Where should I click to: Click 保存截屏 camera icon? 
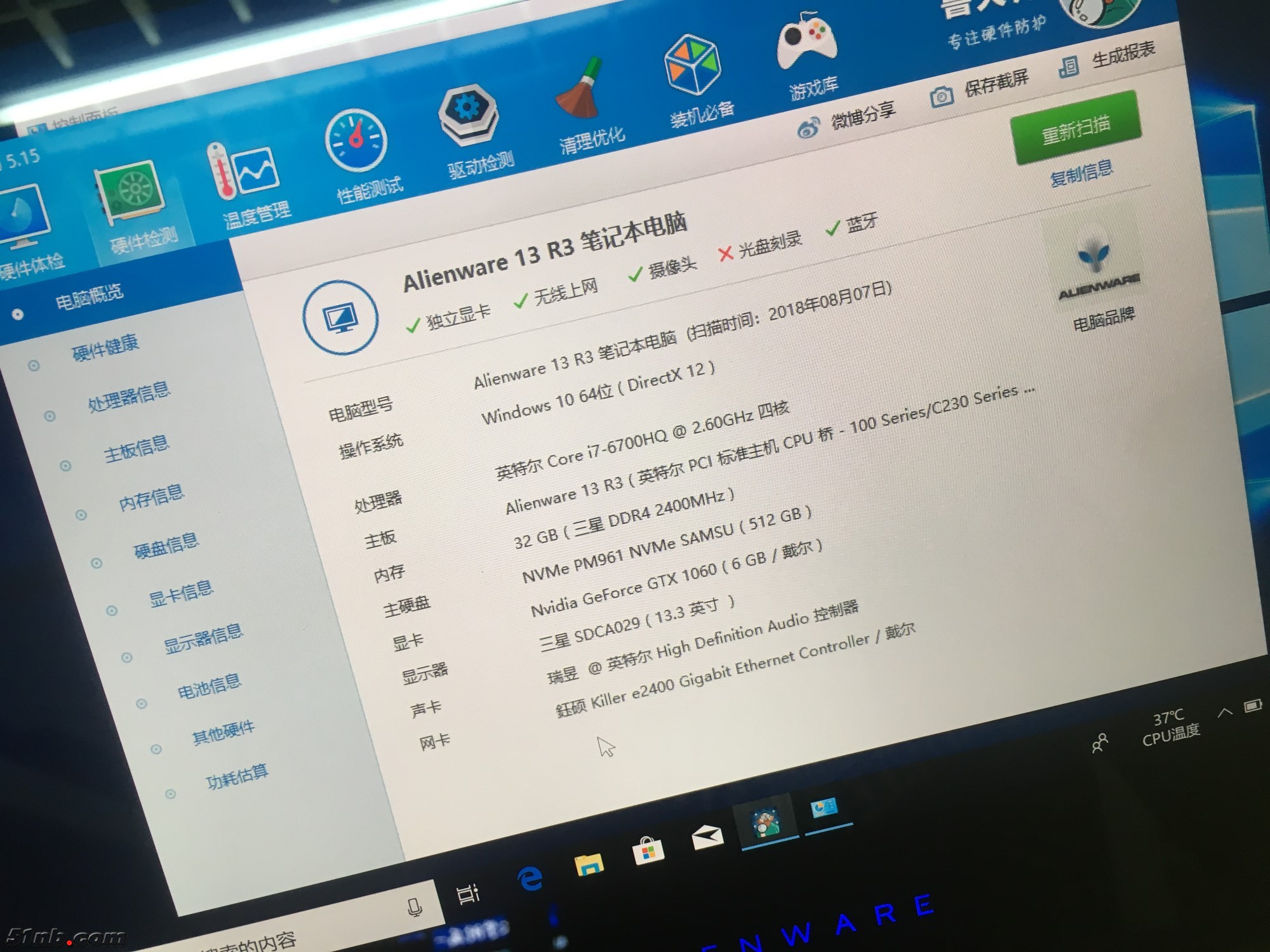(x=942, y=96)
